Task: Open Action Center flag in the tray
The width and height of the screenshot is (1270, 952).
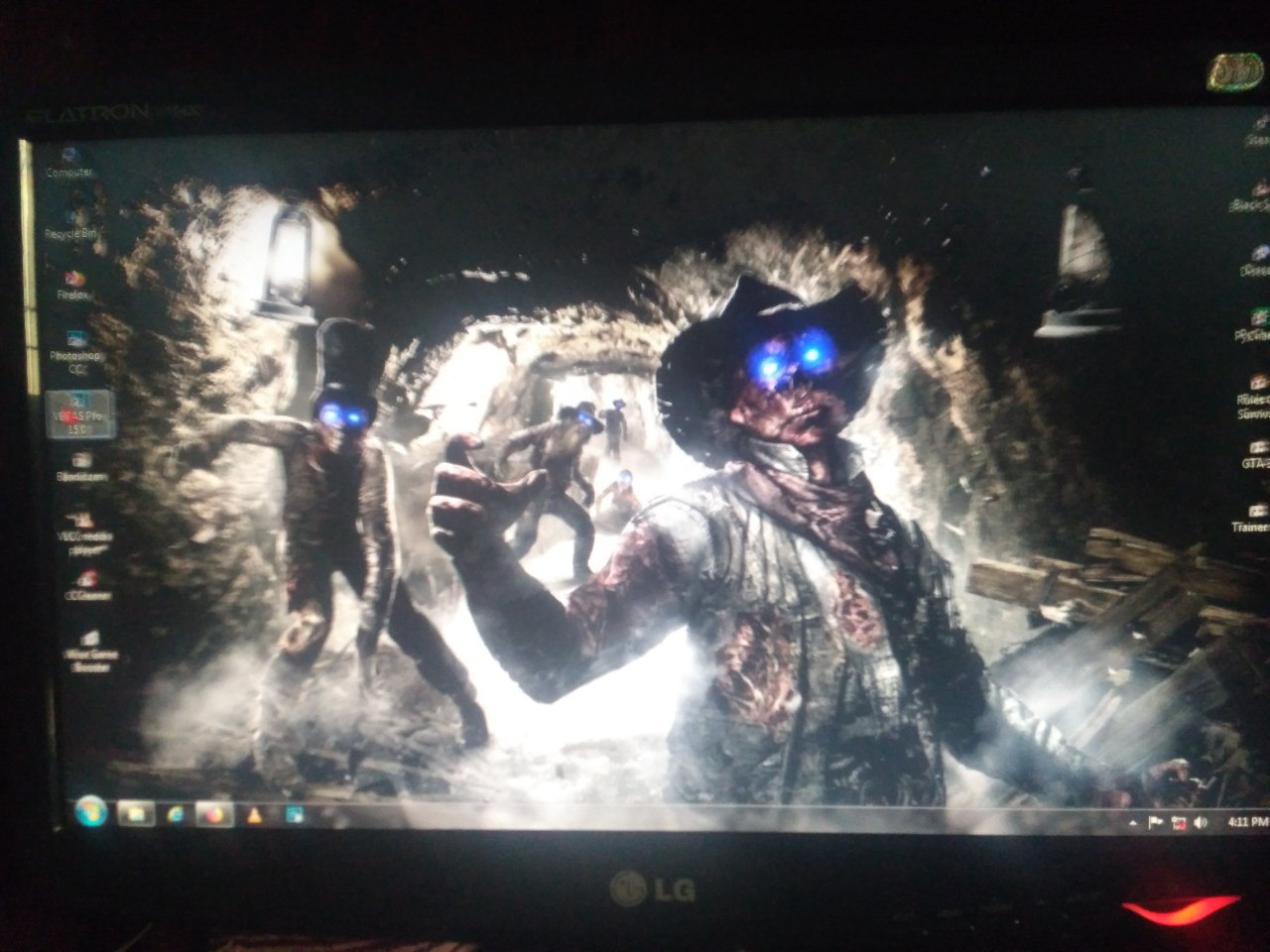Action: [1156, 823]
